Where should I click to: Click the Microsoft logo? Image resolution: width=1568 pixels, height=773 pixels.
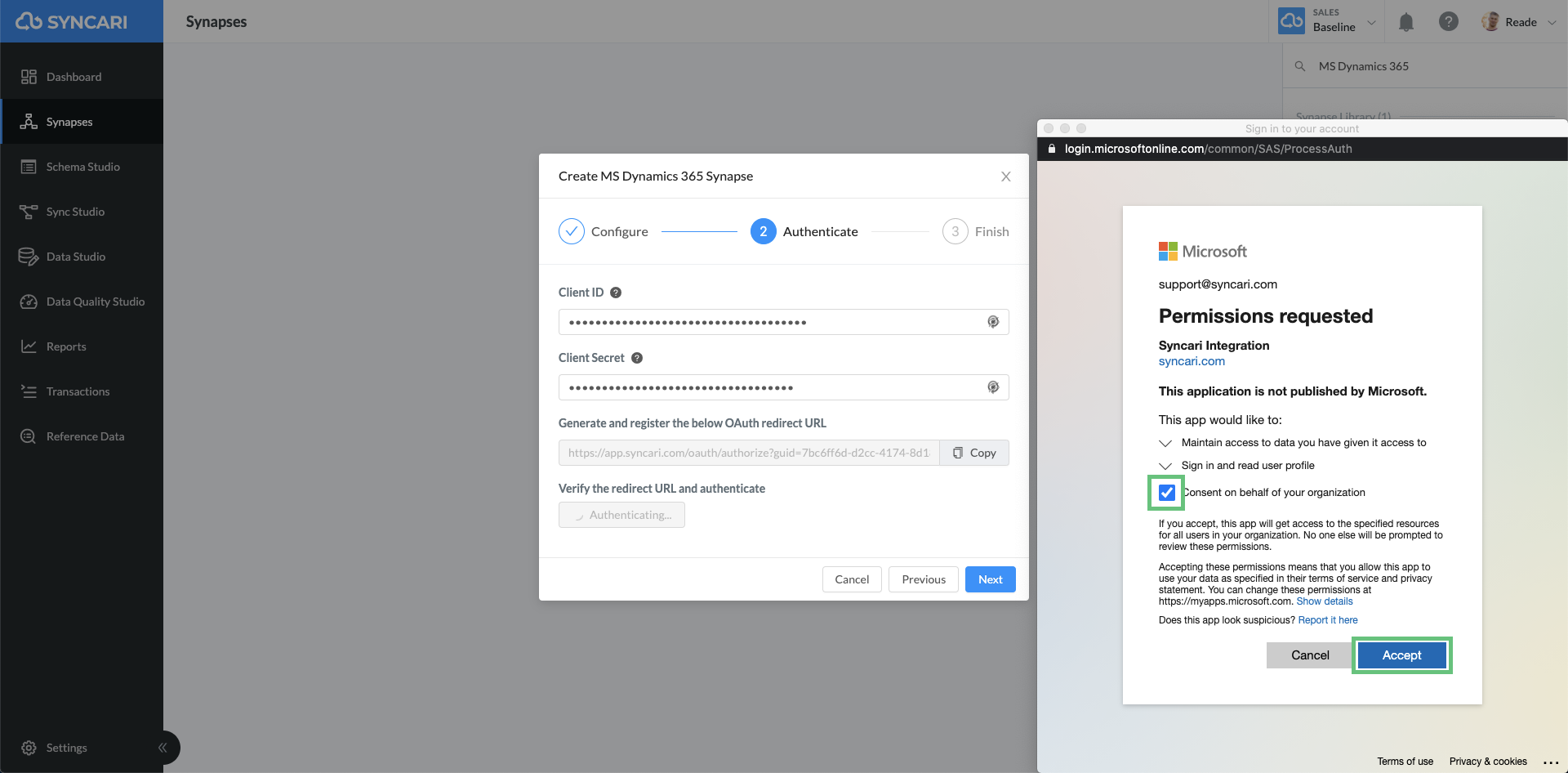pyautogui.click(x=1203, y=251)
